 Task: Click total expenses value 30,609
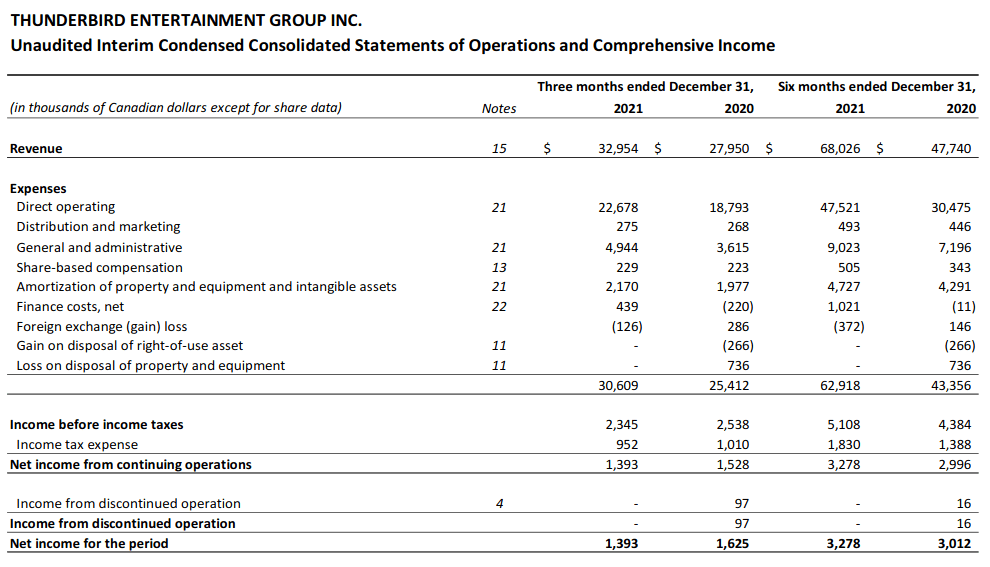[x=618, y=386]
